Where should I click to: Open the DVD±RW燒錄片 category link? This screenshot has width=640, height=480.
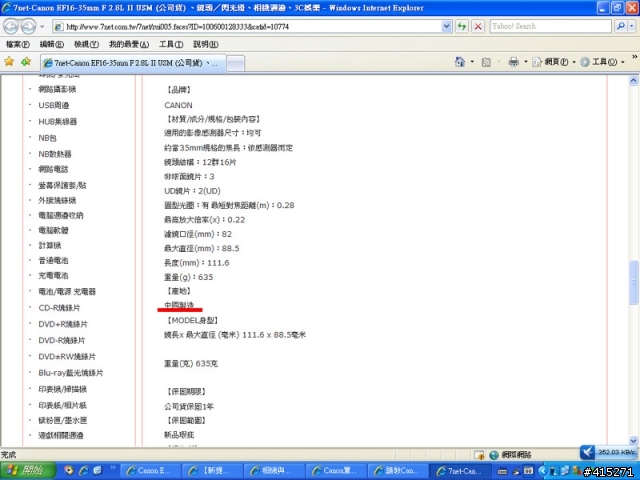click(67, 357)
